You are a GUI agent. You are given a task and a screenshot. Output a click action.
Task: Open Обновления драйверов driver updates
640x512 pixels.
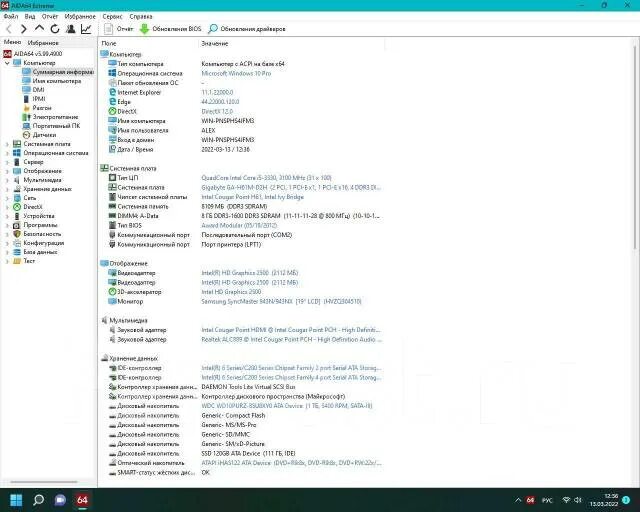(x=247, y=29)
